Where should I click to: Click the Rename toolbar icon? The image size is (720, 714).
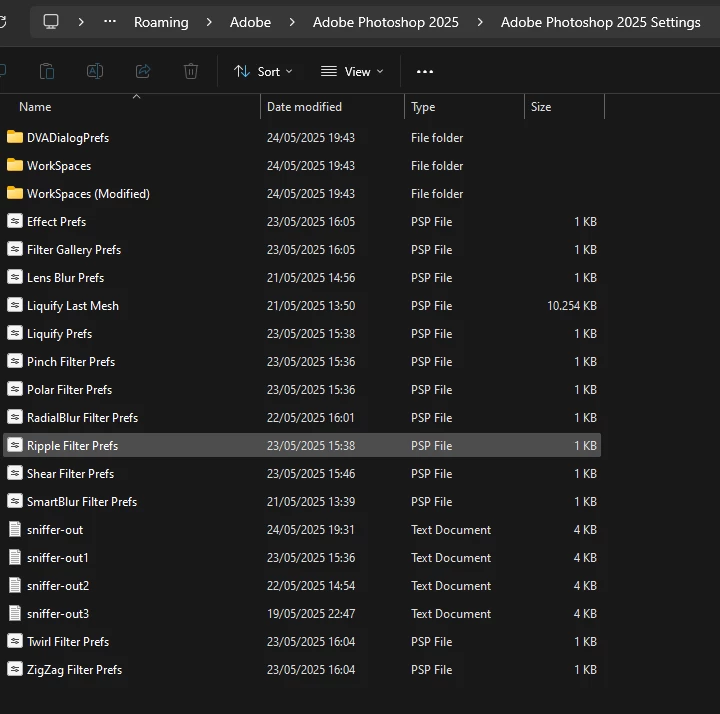pyautogui.click(x=95, y=71)
